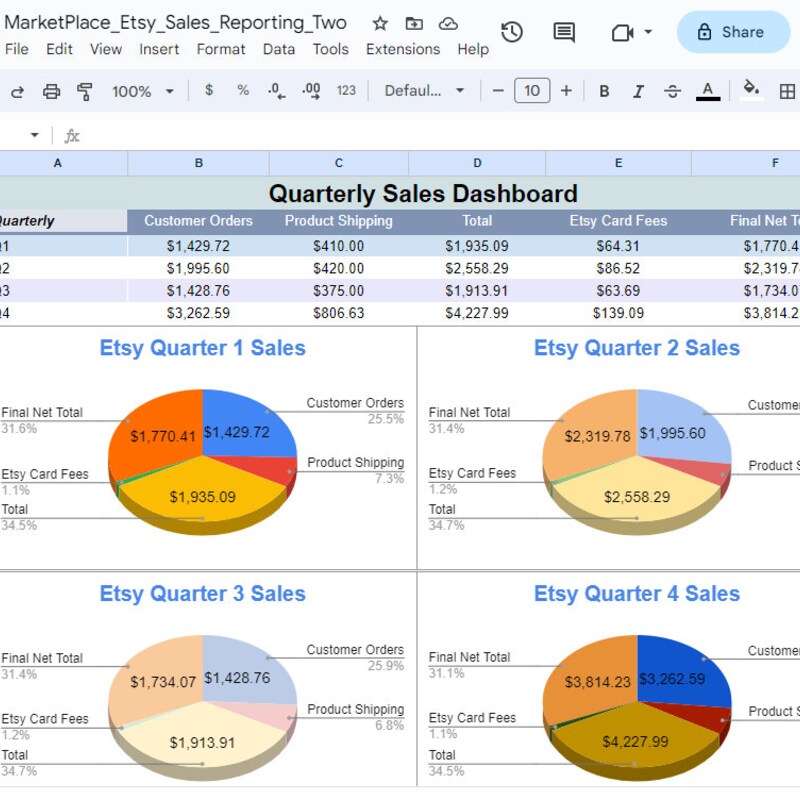Select the Quarterly Sales Dashboard title cell
This screenshot has width=800, height=800.
423,194
